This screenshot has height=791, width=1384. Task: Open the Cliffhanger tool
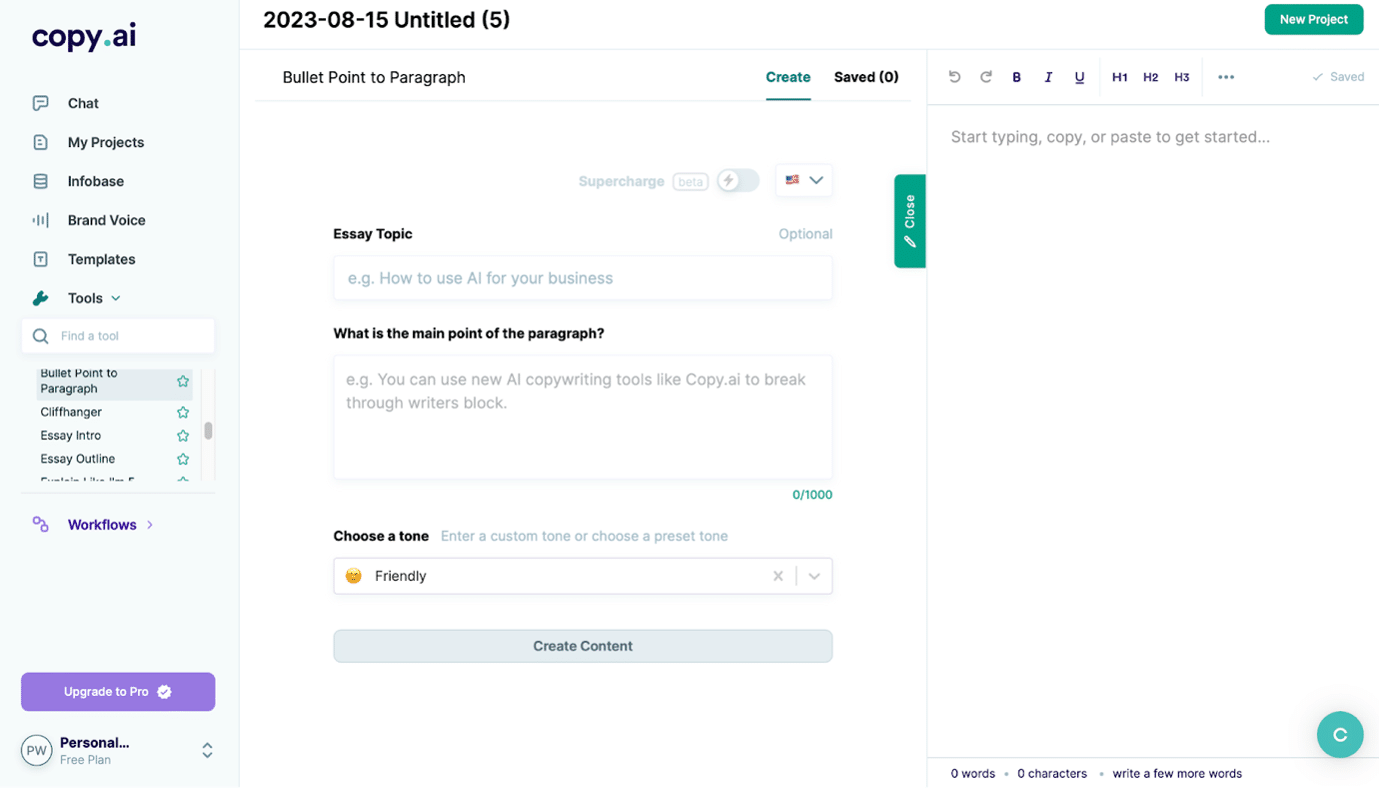click(71, 412)
